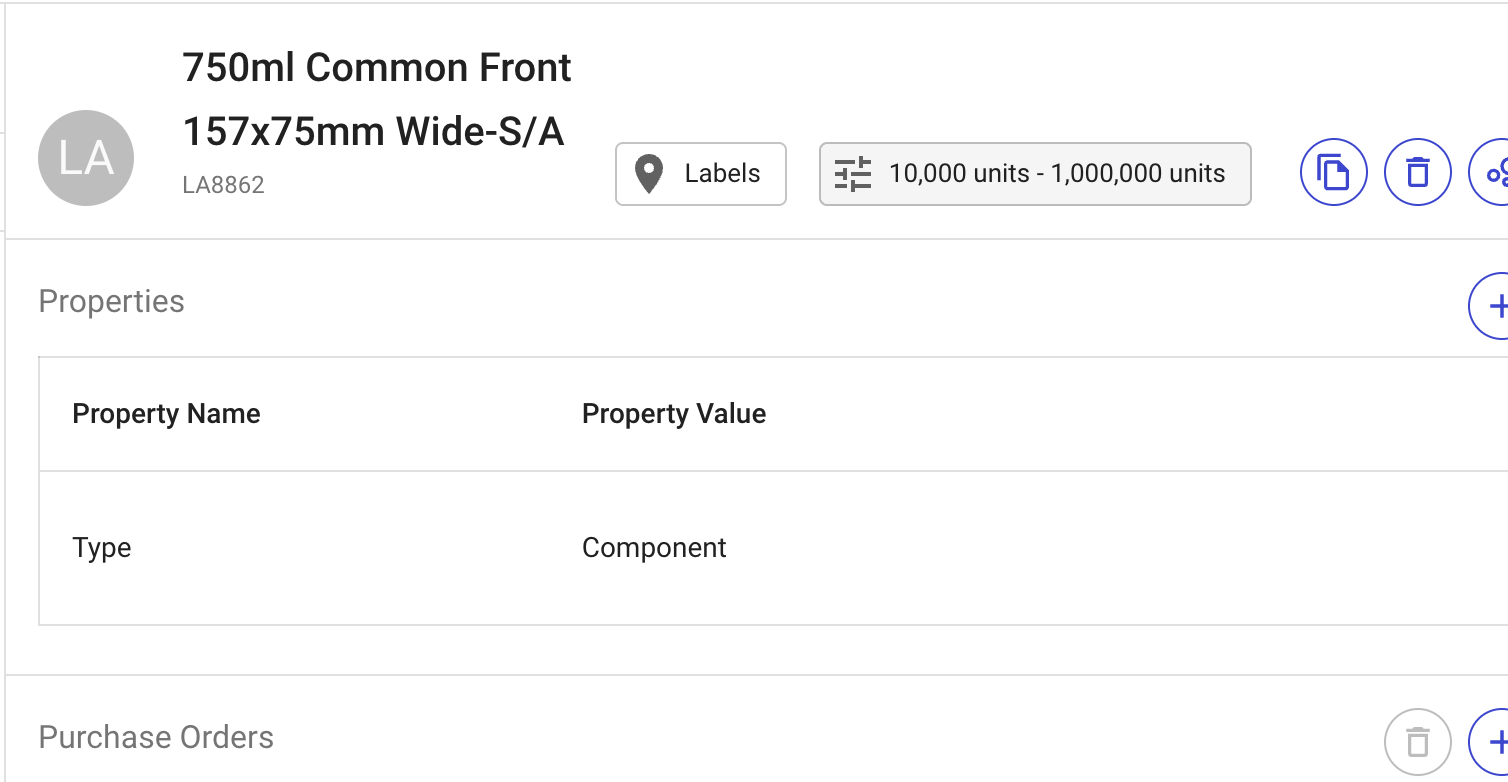The width and height of the screenshot is (1508, 782).
Task: Click the Property Value column header
Action: pyautogui.click(x=674, y=414)
